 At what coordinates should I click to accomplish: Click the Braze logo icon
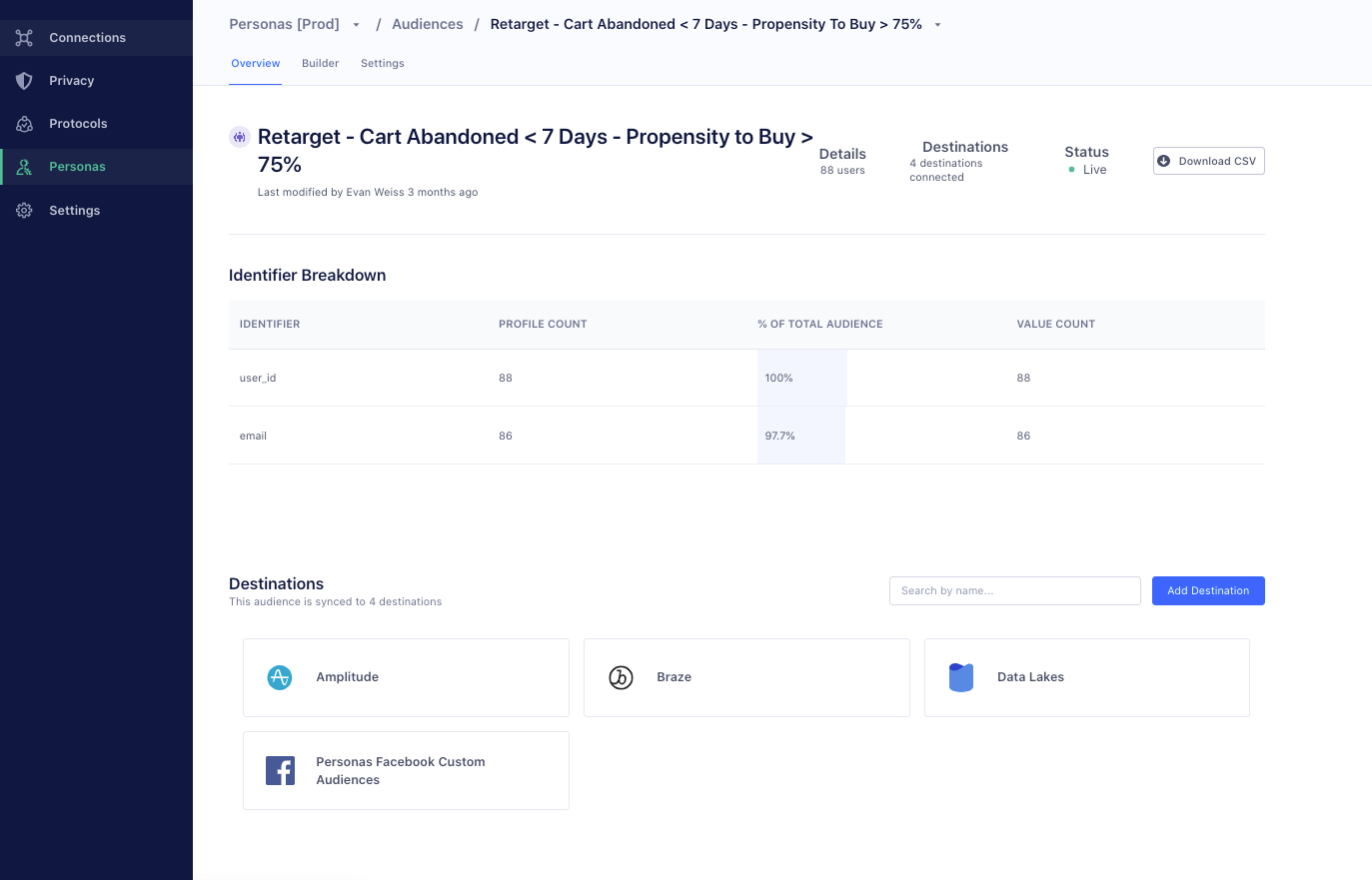(x=621, y=677)
